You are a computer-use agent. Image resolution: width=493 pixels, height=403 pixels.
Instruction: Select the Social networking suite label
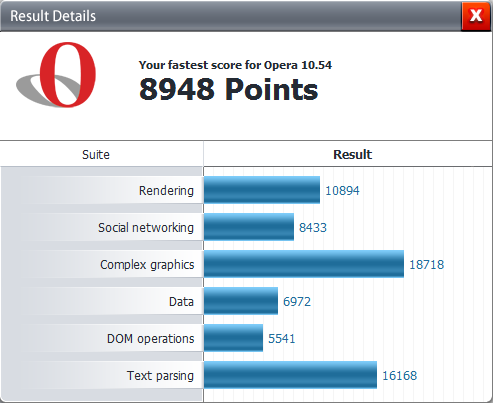pyautogui.click(x=146, y=228)
